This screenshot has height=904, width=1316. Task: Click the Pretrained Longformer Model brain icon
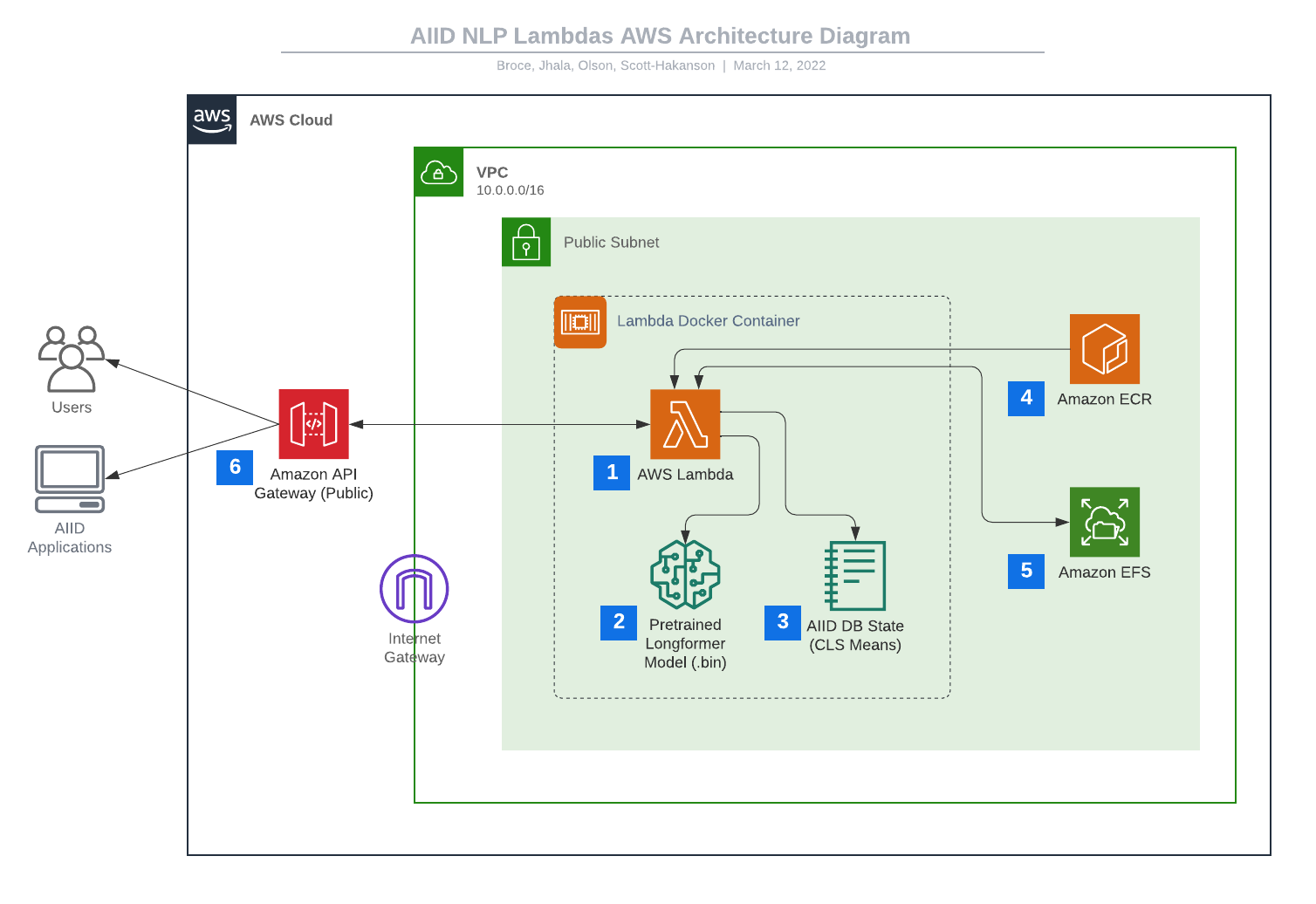pos(685,574)
